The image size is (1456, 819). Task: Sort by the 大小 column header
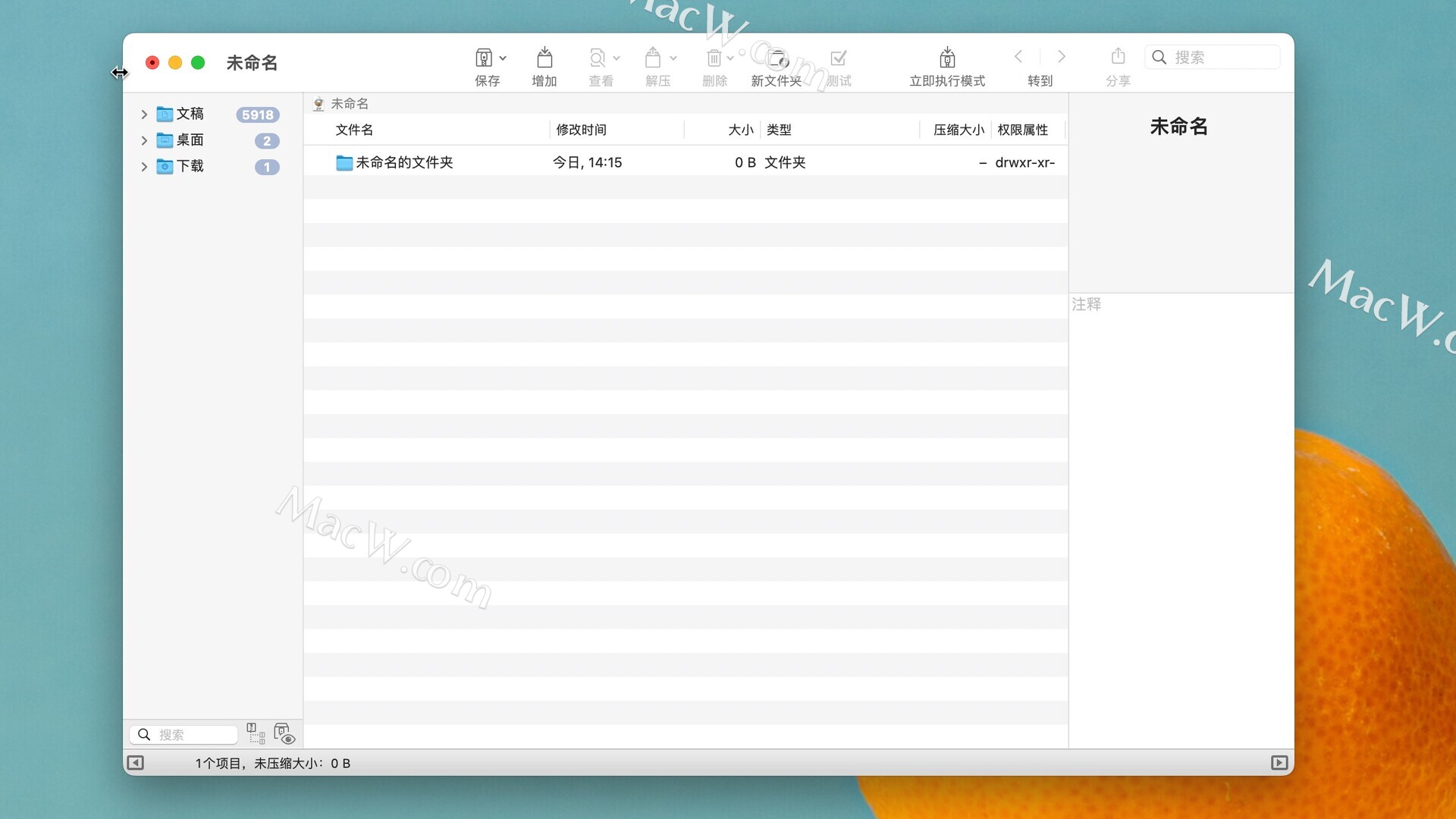coord(722,130)
